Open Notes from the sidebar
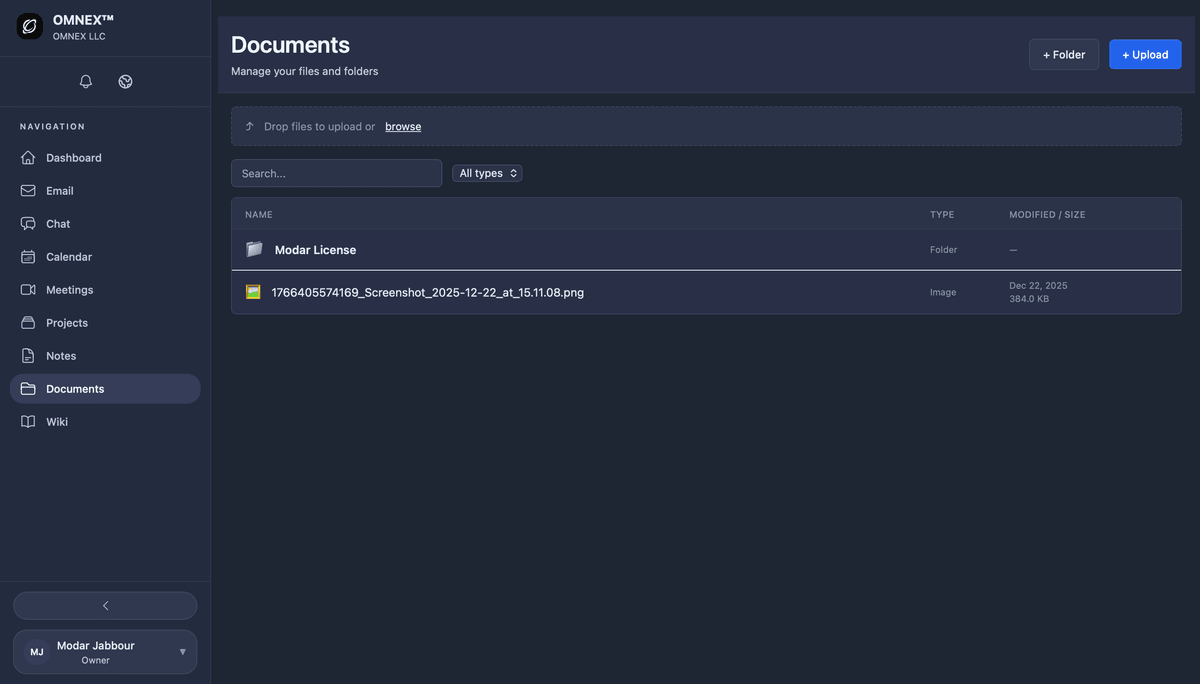The image size is (1200, 684). point(61,356)
